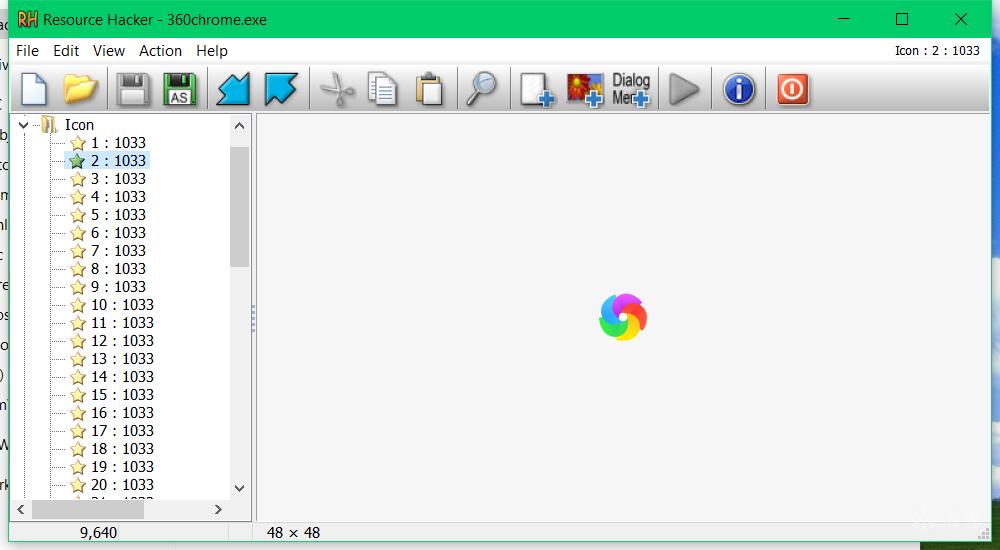The width and height of the screenshot is (1000, 550).
Task: Select icon resource 2 : 1033
Action: (x=118, y=161)
